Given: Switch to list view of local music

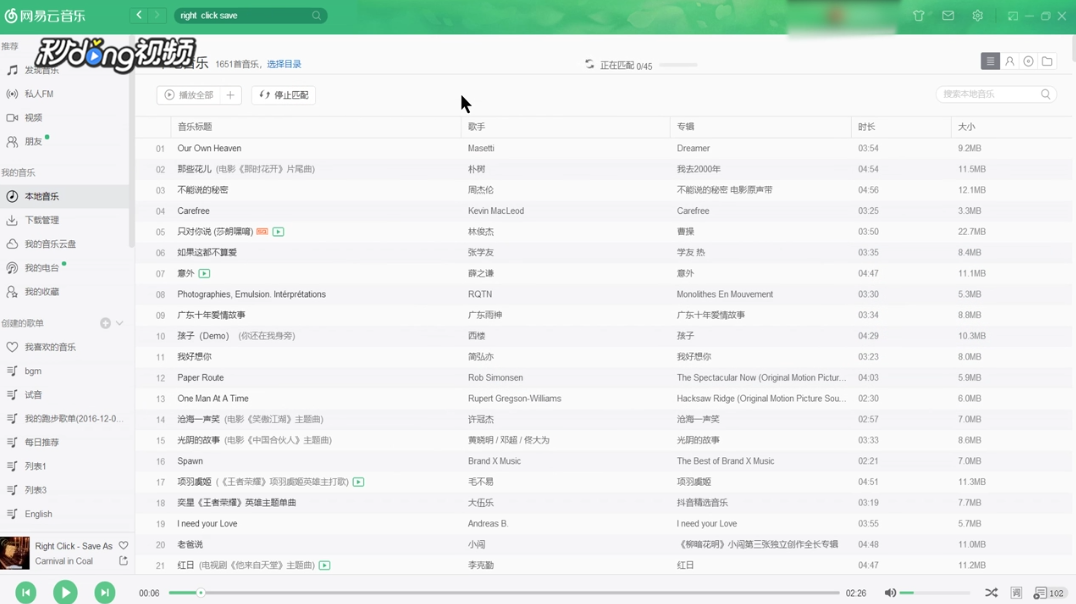Looking at the screenshot, I should [990, 61].
